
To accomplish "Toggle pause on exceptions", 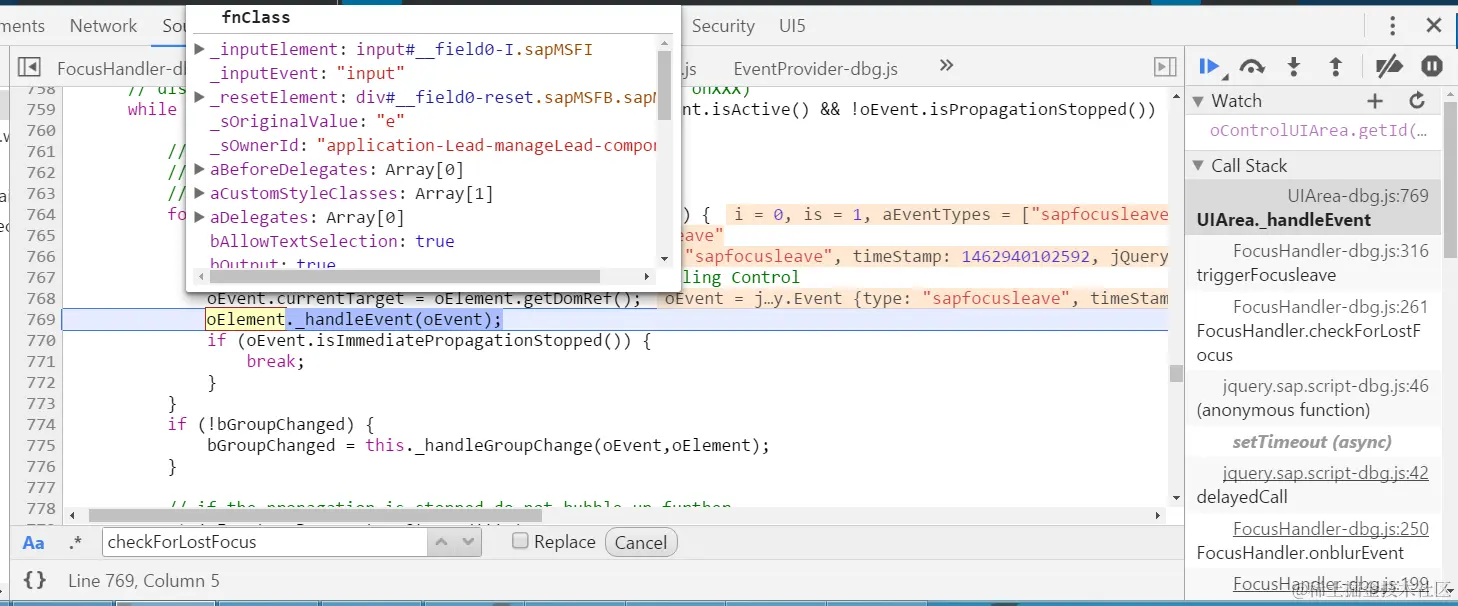I will point(1432,67).
